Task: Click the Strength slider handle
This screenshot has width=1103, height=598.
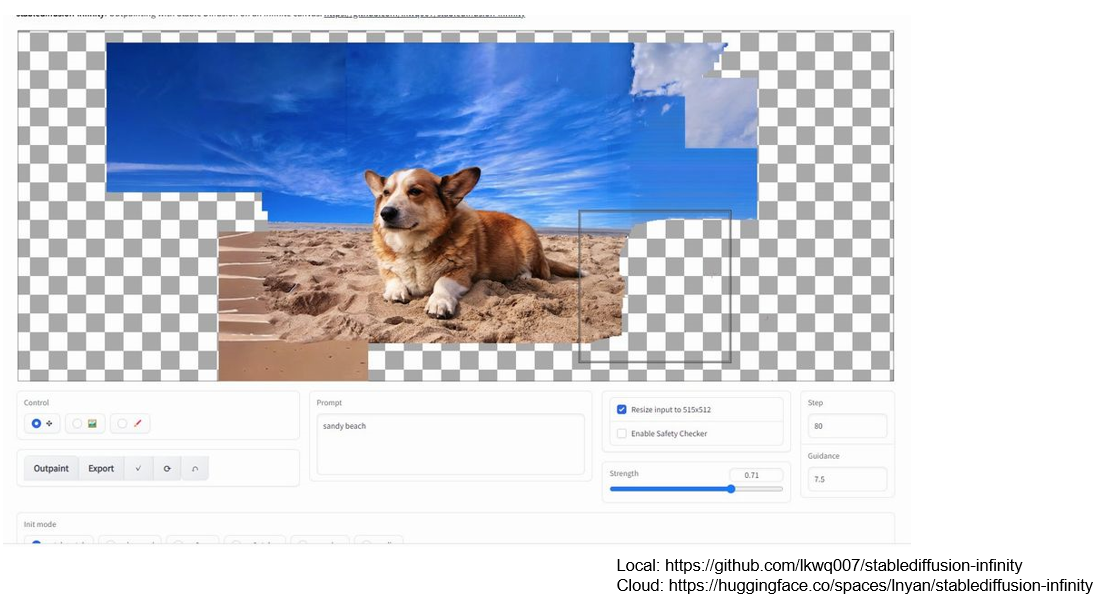Action: pos(731,489)
